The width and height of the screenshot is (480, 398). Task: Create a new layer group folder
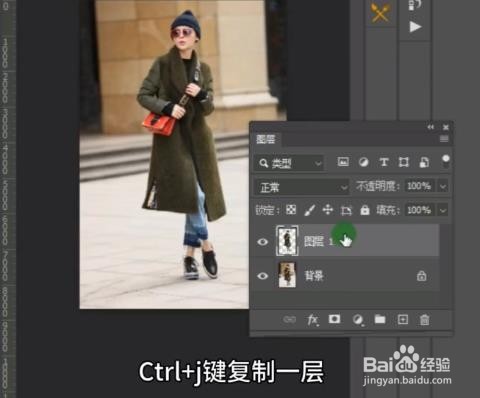point(380,319)
